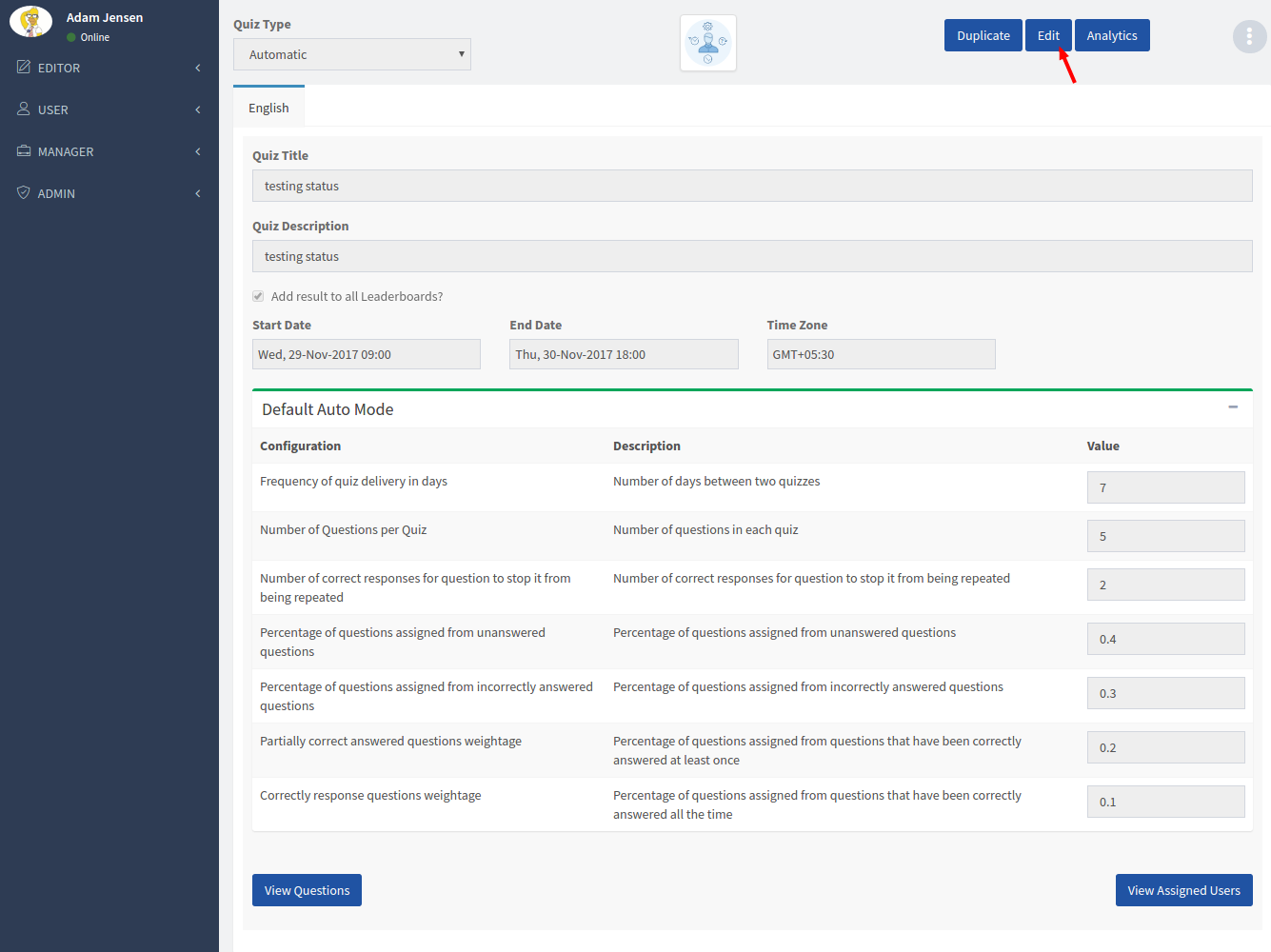The height and width of the screenshot is (952, 1271).
Task: Toggle Add result to all Leaderboards checkbox
Action: tap(258, 296)
